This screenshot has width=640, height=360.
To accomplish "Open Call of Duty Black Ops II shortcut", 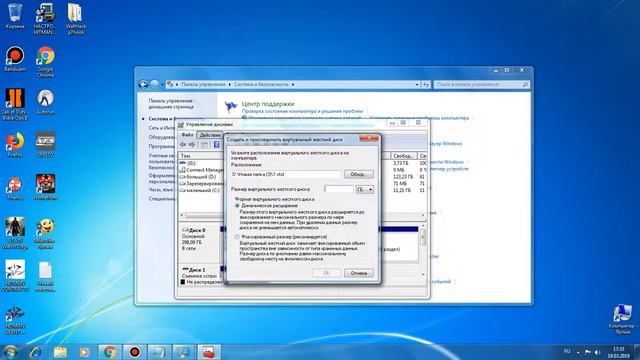I will pos(15,104).
